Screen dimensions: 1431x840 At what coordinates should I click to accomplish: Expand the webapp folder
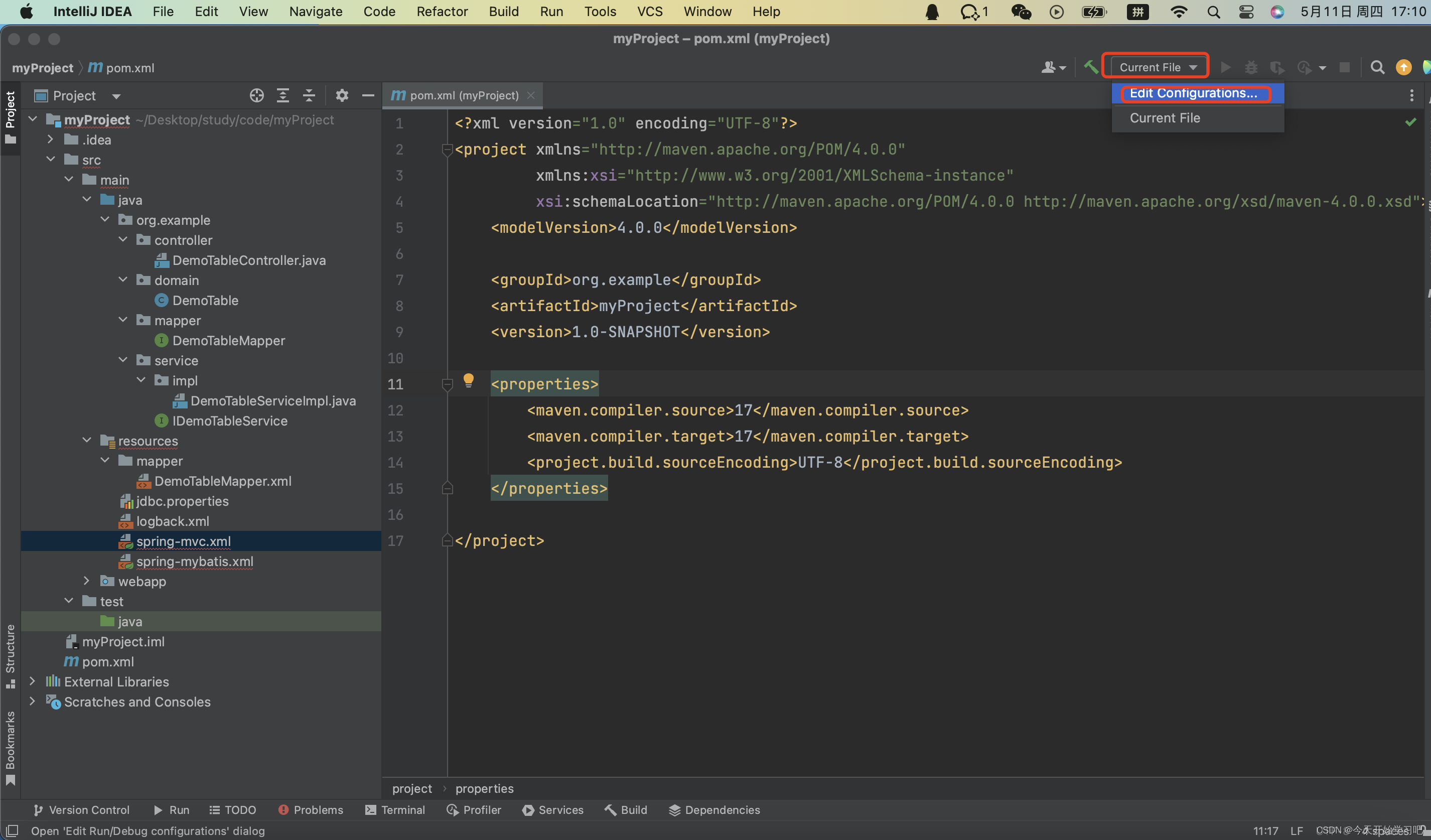(x=86, y=581)
